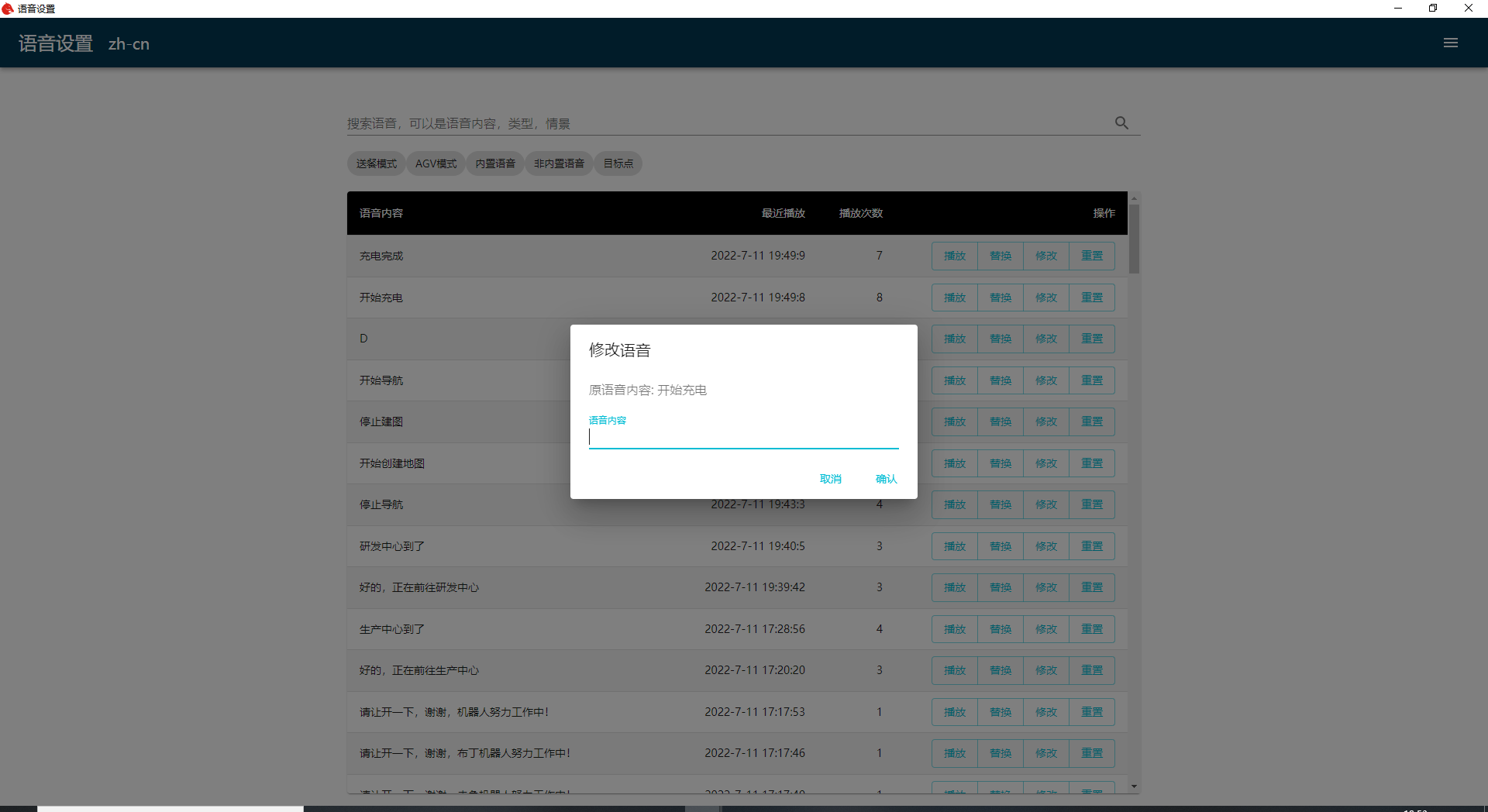Play the 充电完成 voice

(954, 256)
